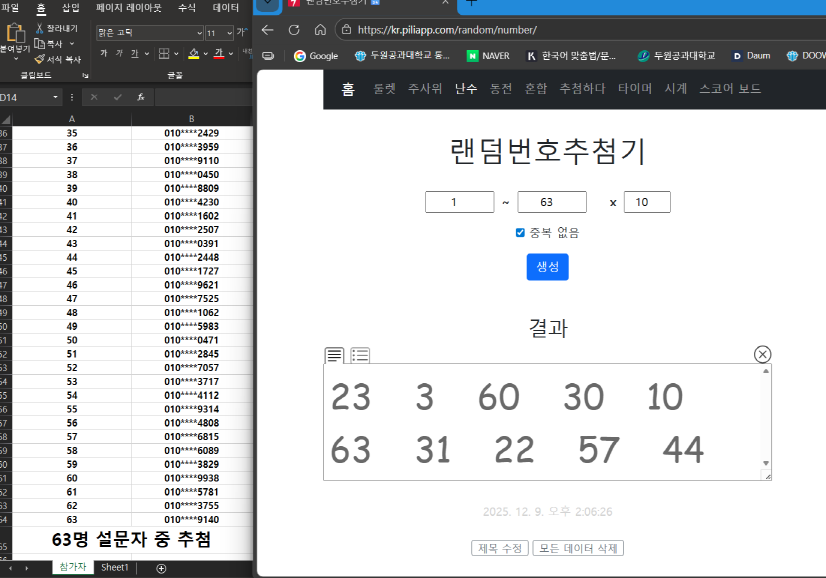
Task: Expand the font size dropdown showing 11
Action: click(x=229, y=33)
